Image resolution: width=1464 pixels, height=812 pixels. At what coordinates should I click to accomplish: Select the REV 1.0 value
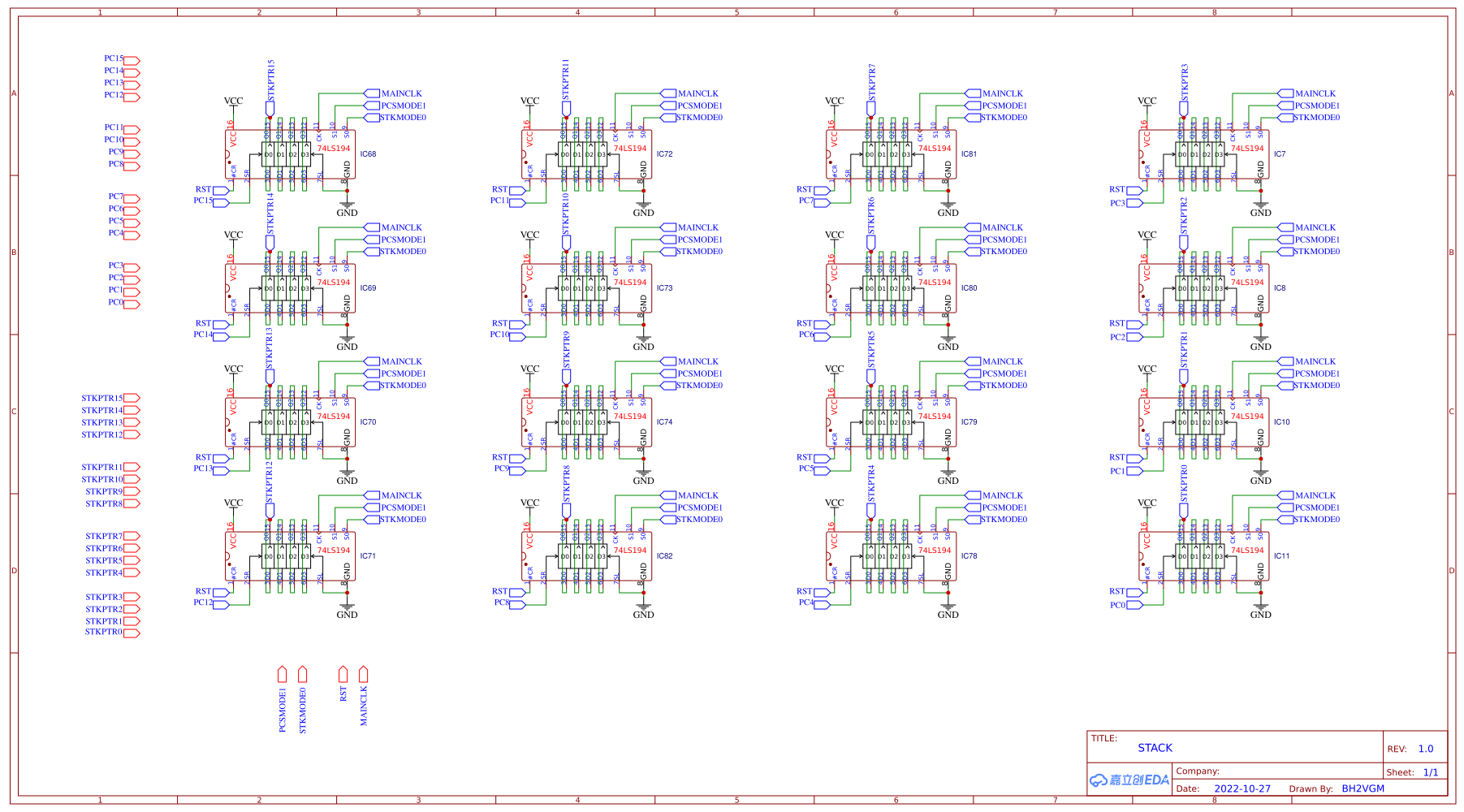click(x=1426, y=749)
